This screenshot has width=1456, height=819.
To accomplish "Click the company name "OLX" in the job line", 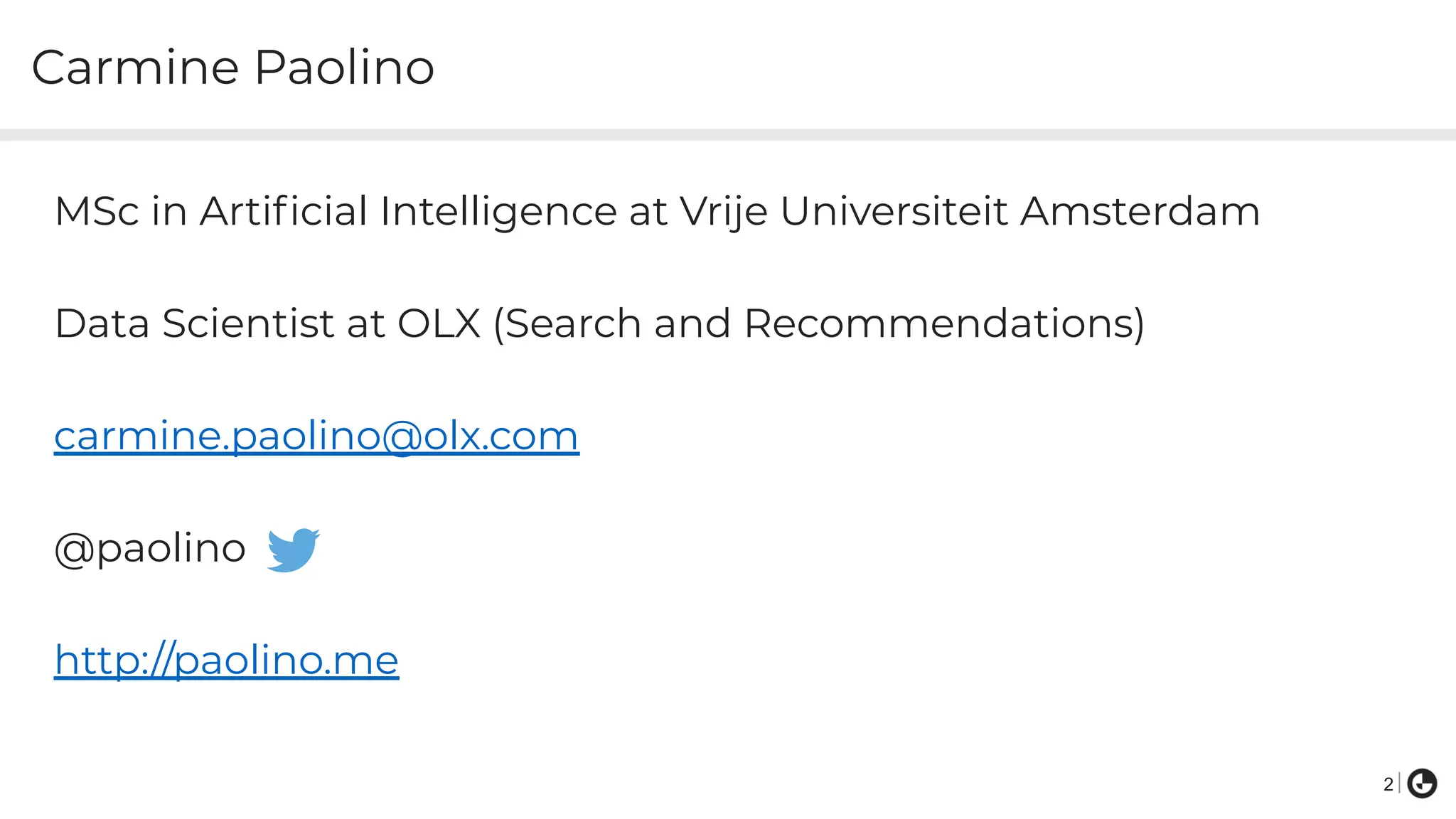I will [x=439, y=324].
